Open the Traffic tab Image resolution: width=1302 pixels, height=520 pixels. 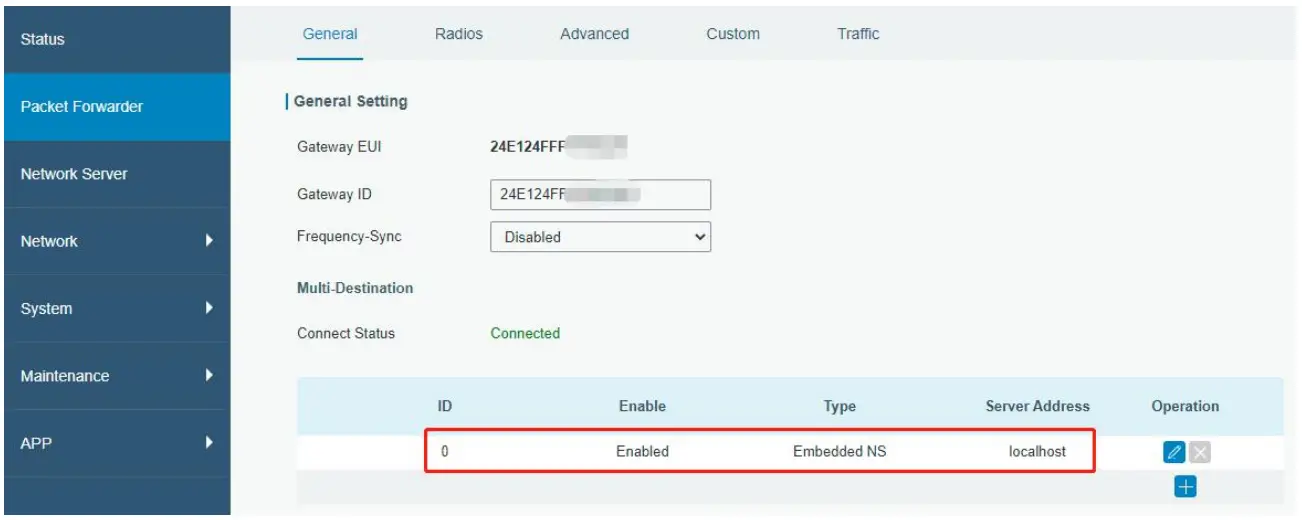(x=858, y=34)
